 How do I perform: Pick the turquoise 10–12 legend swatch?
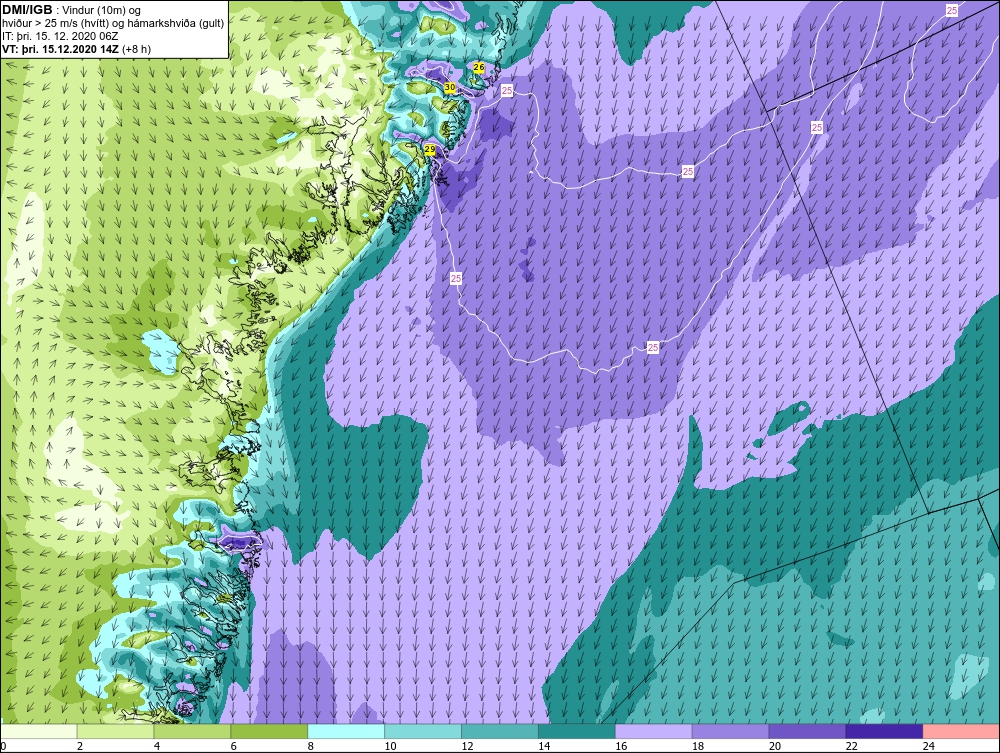423,731
